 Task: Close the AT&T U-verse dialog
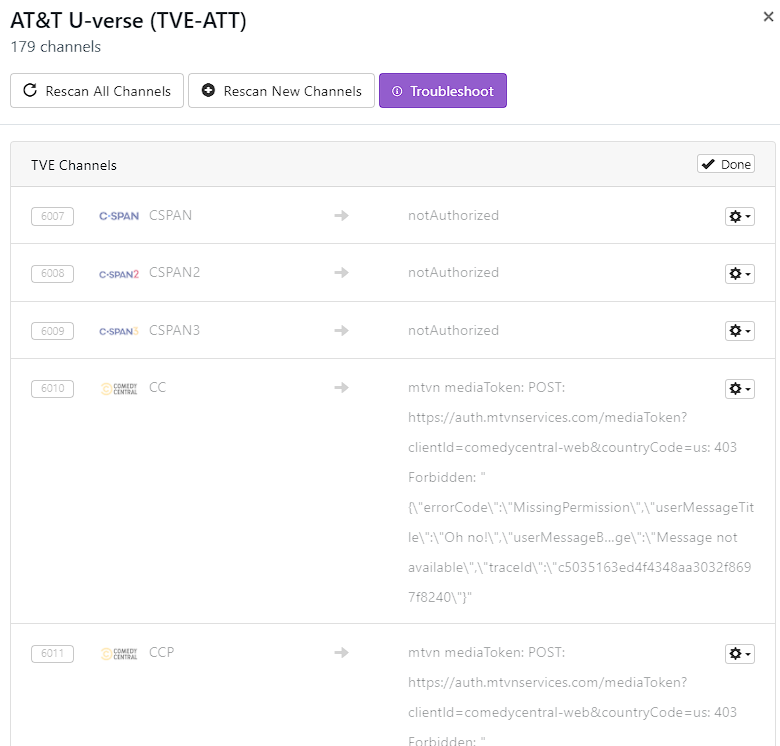coord(766,16)
